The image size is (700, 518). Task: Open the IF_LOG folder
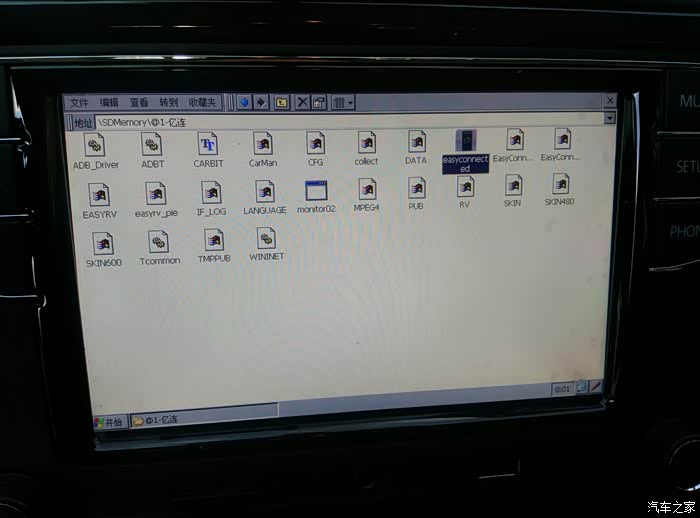pyautogui.click(x=211, y=198)
